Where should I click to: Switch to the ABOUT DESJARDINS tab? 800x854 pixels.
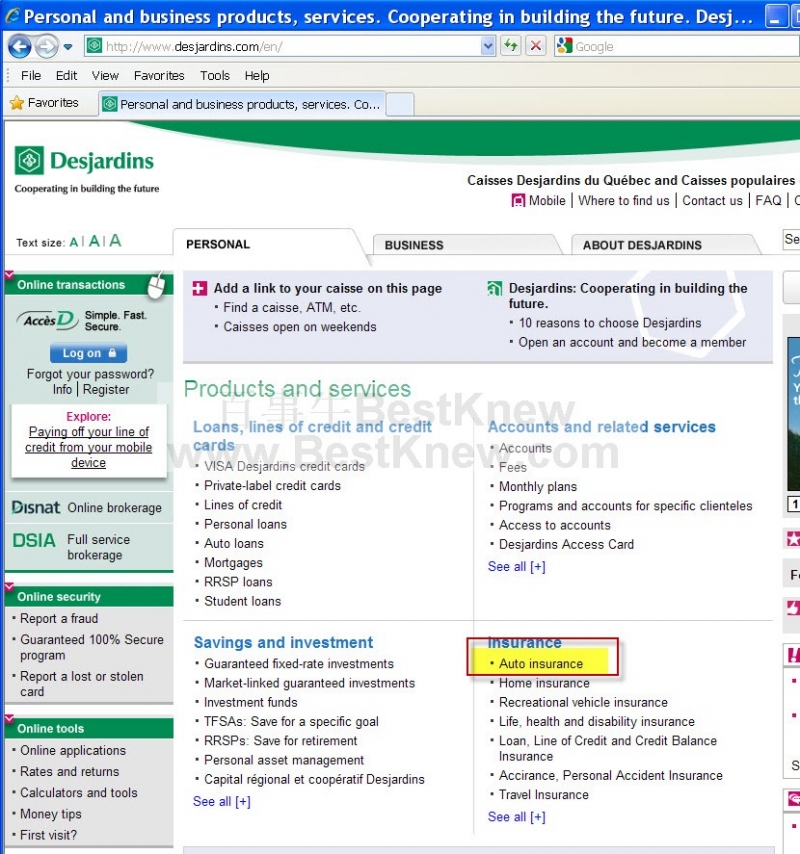642,246
